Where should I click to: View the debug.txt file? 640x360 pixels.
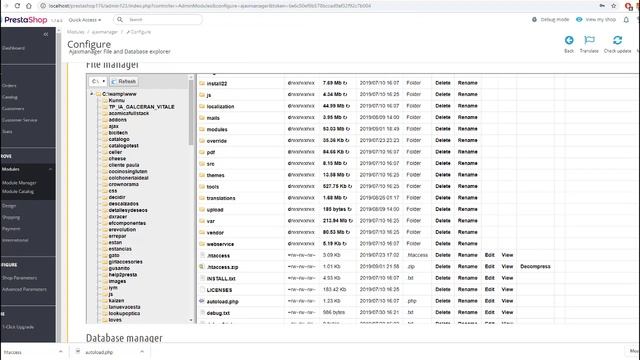507,312
